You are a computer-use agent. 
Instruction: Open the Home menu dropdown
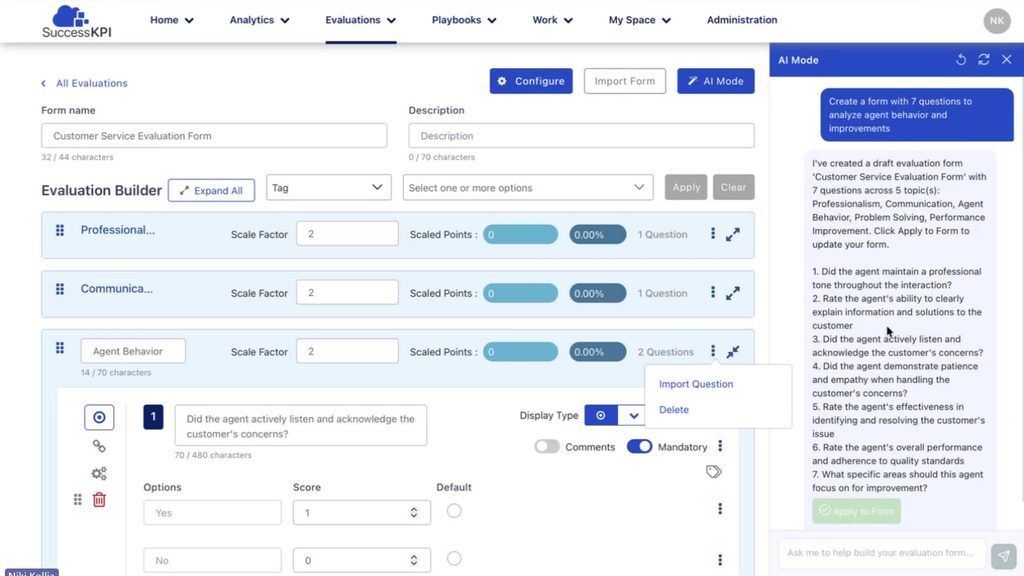point(172,20)
